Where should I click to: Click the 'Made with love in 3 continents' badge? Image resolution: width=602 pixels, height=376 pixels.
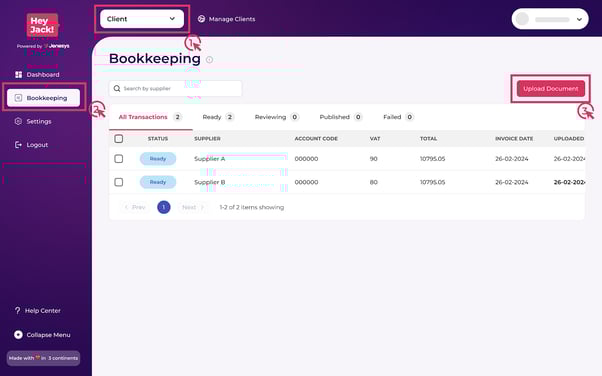(x=43, y=358)
